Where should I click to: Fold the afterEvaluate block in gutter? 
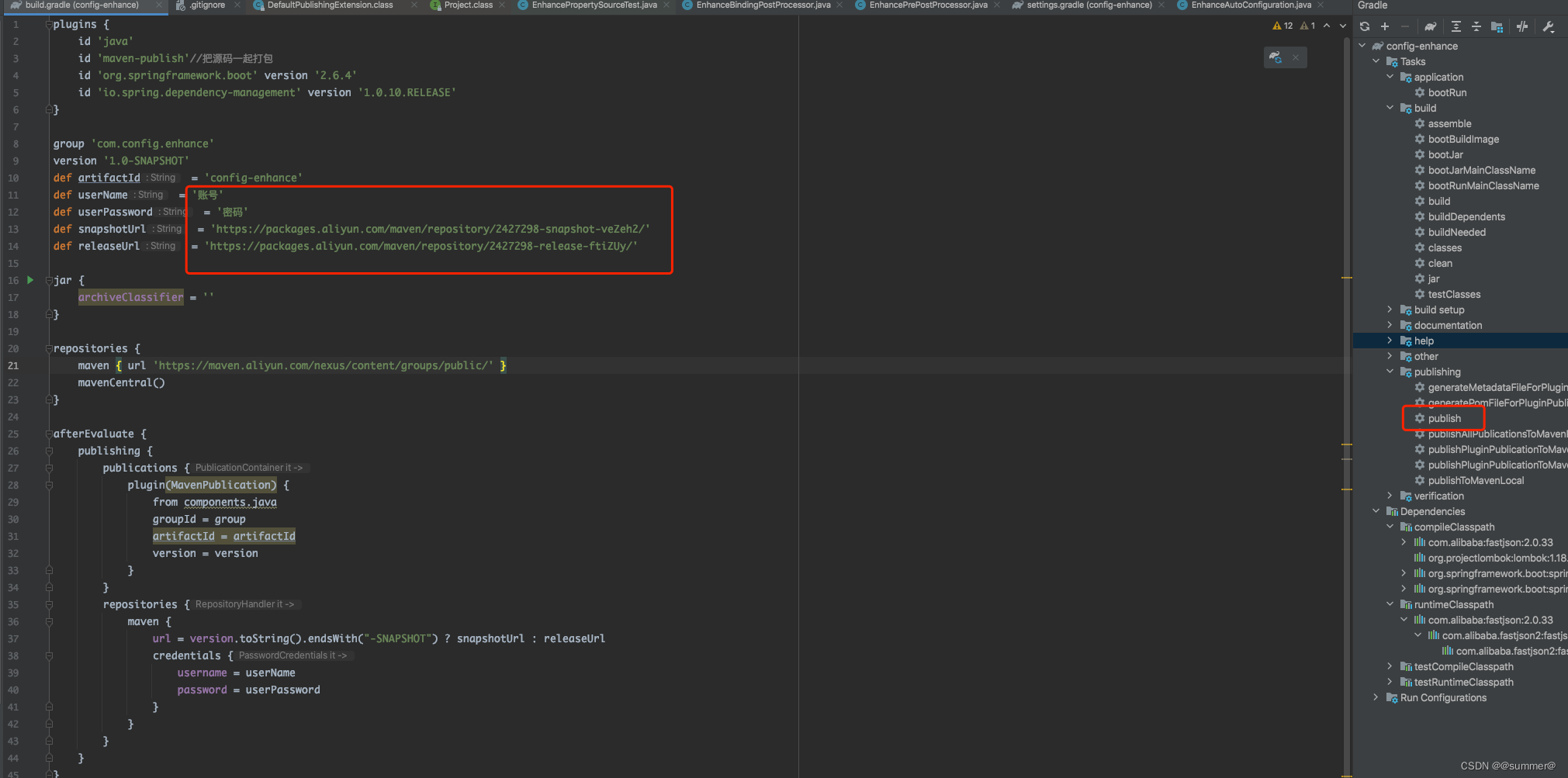pyautogui.click(x=49, y=434)
